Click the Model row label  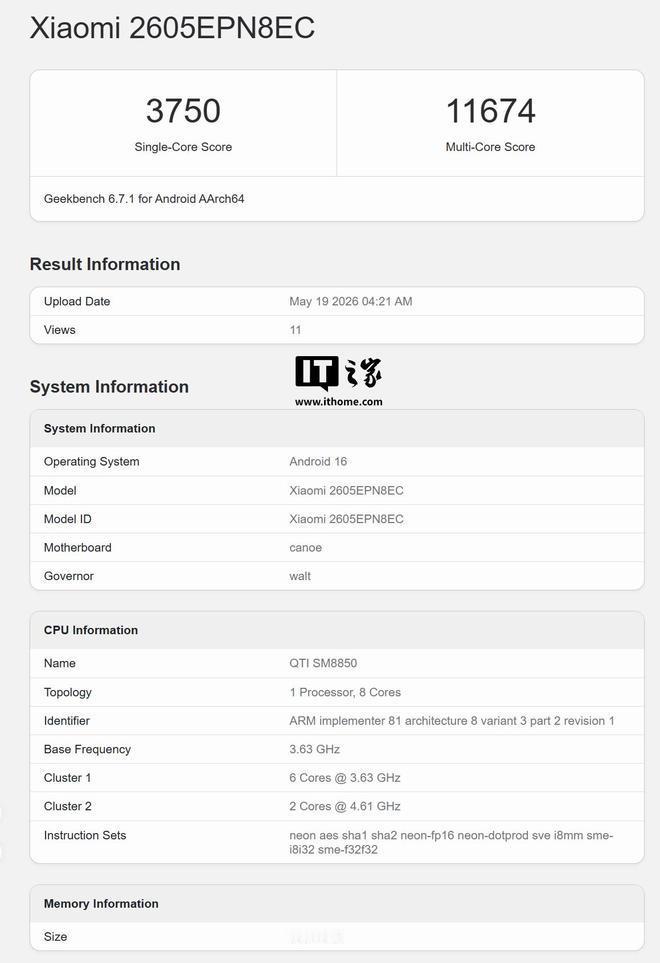pos(60,491)
